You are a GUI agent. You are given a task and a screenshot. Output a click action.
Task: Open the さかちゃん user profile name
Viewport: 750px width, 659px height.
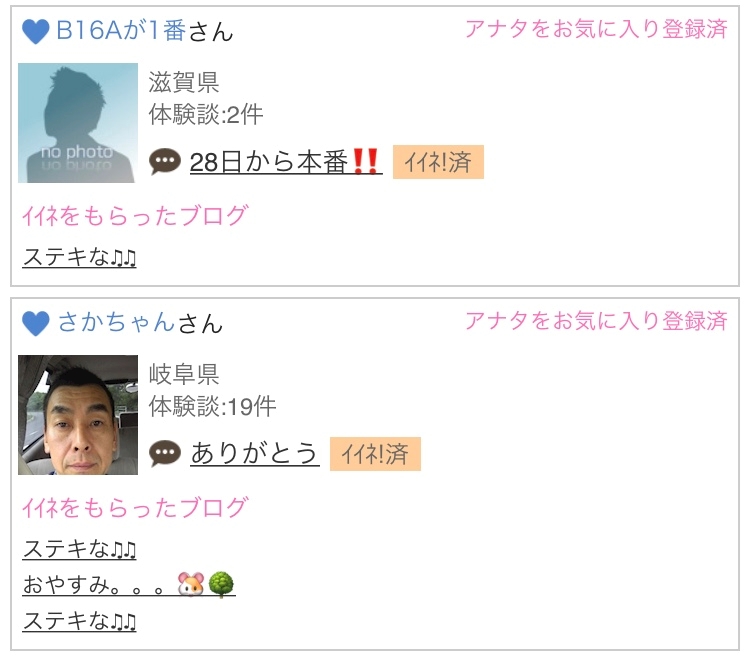[116, 322]
